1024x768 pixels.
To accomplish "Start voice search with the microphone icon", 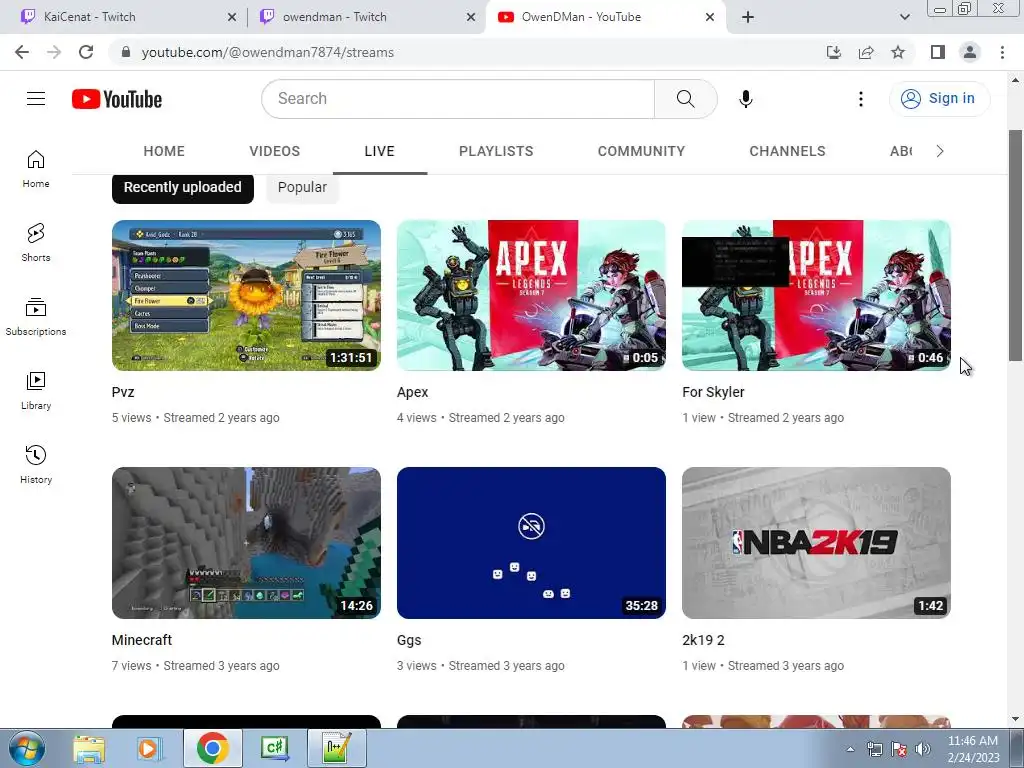I will (x=745, y=99).
